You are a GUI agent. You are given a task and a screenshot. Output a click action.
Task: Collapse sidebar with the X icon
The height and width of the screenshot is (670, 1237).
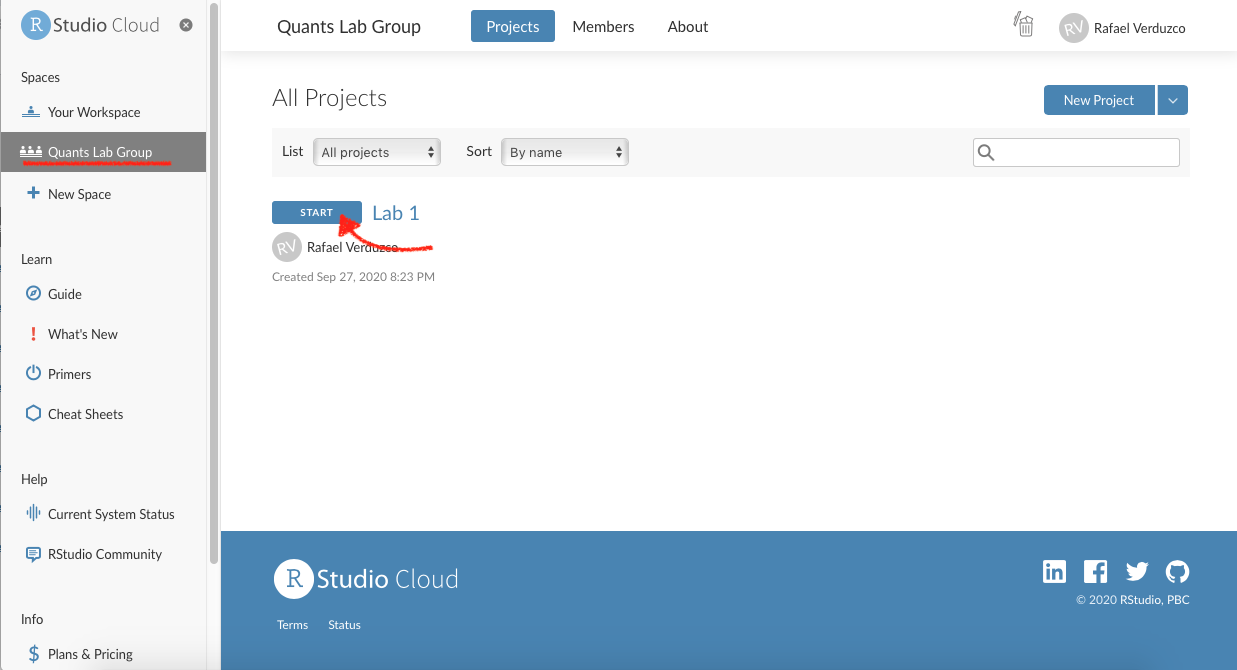point(186,26)
